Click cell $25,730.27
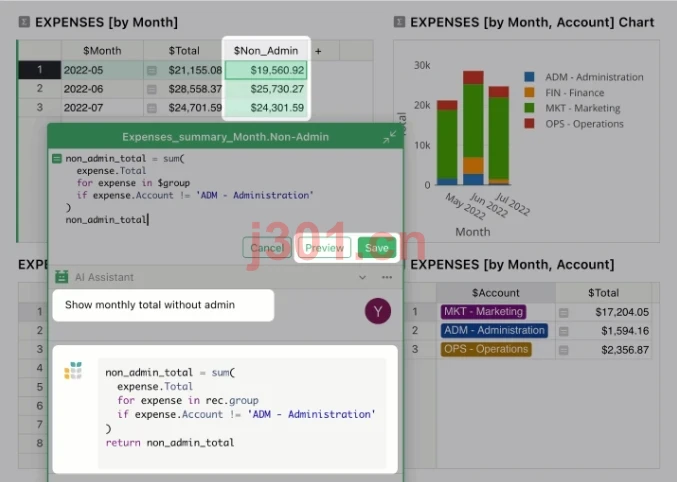 (266, 89)
